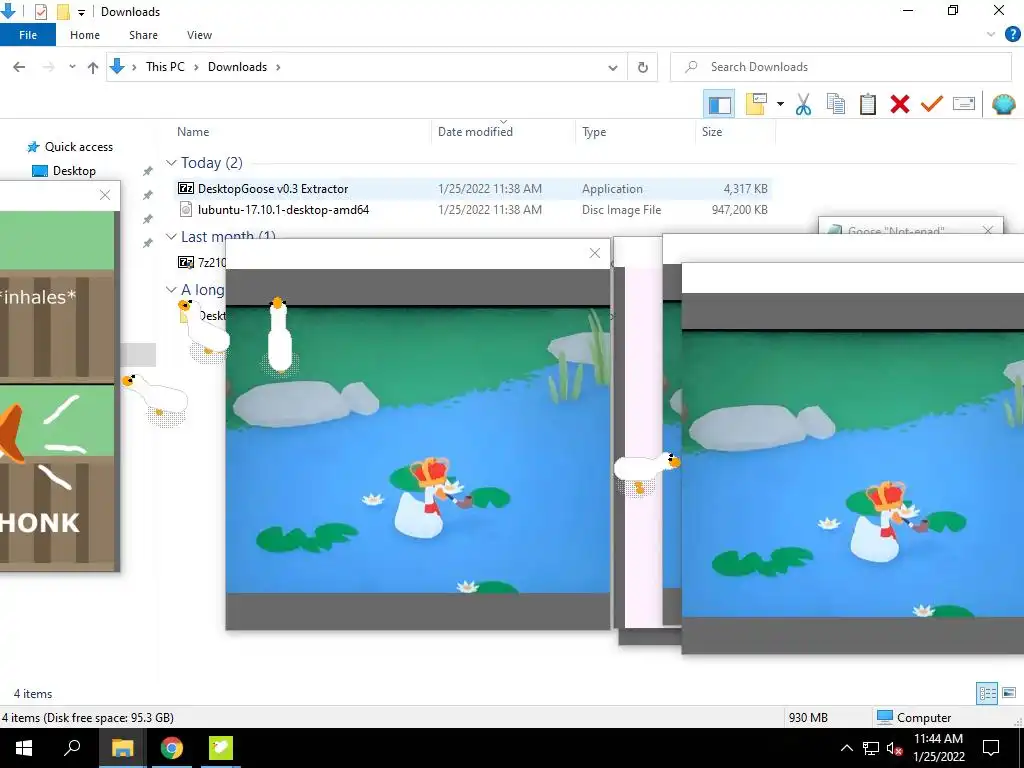Click the Computer status bar label
The height and width of the screenshot is (768, 1024).
923,718
